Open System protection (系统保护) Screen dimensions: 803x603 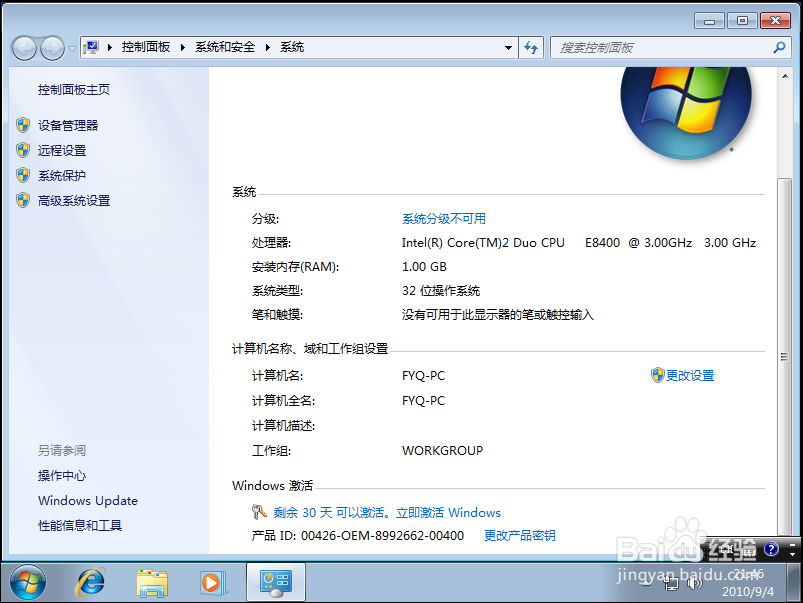[62, 176]
